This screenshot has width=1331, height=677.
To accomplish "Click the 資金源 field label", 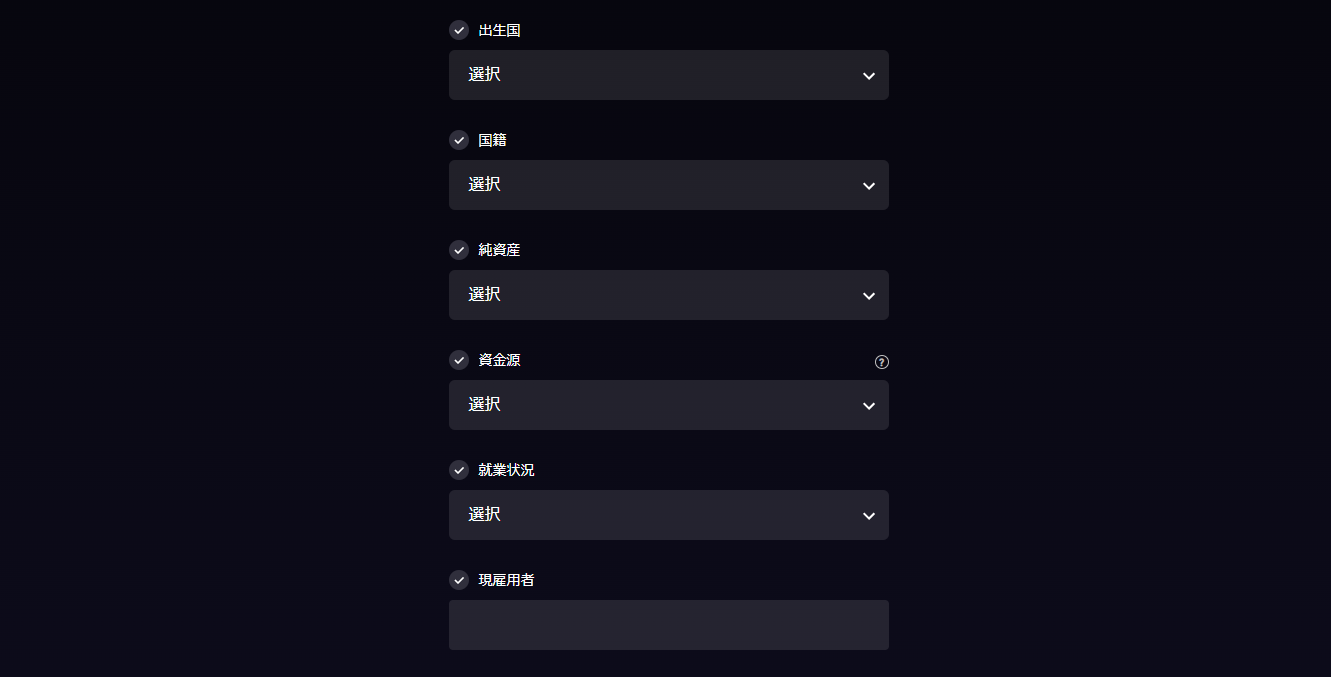I will point(499,360).
